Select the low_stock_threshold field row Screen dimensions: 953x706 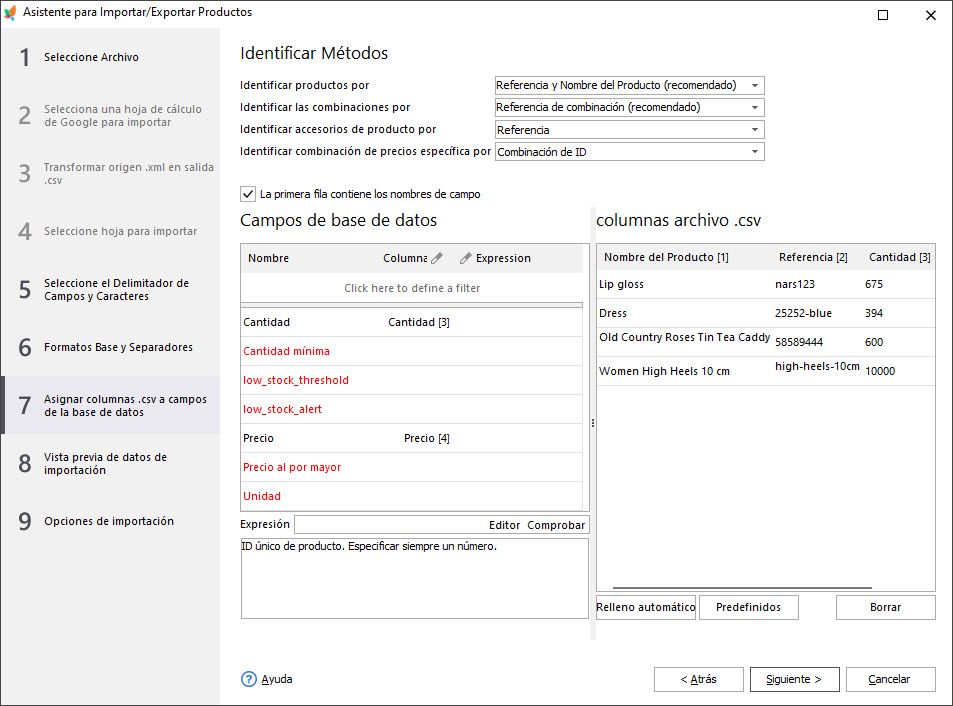[x=411, y=380]
